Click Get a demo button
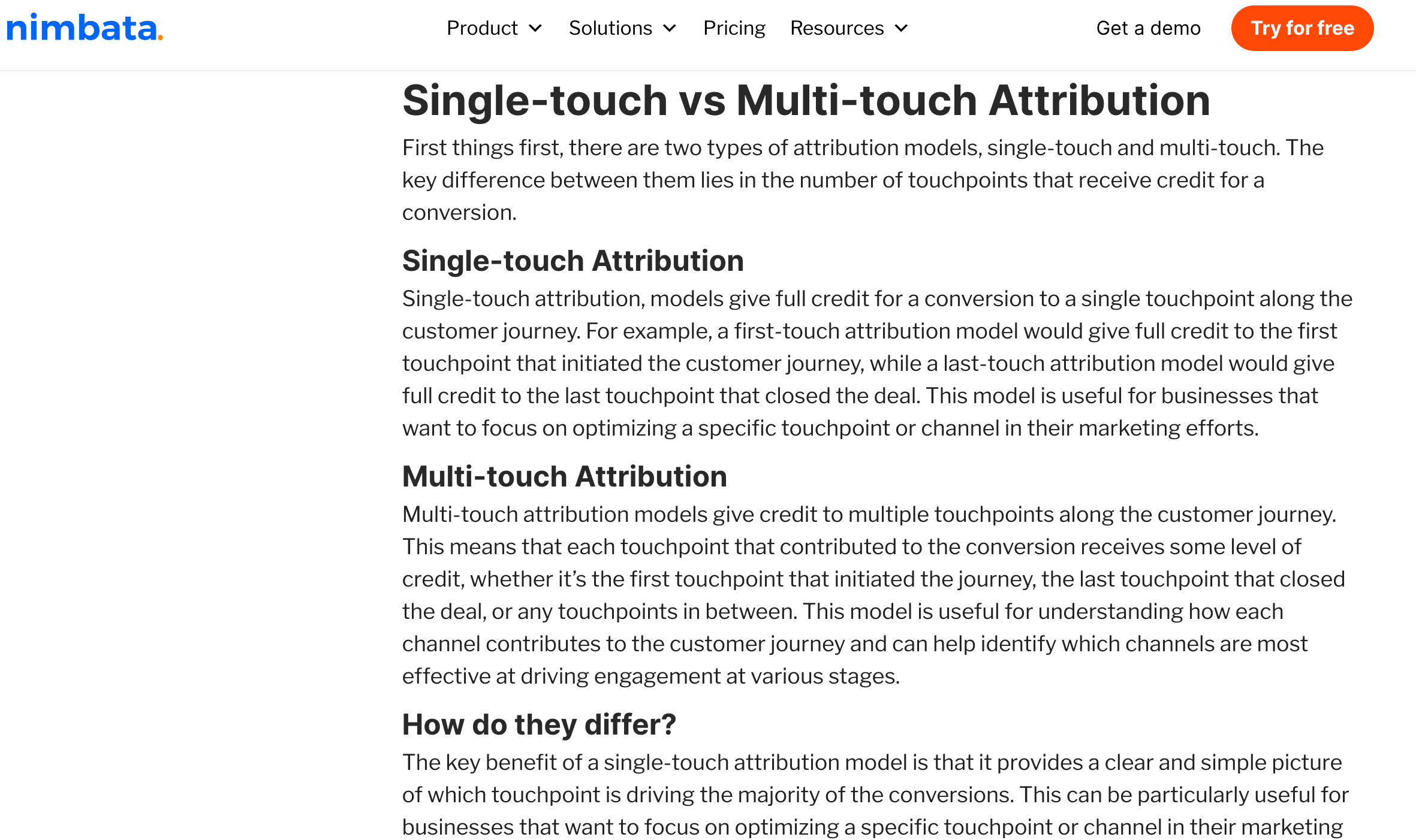The width and height of the screenshot is (1416, 840). pyautogui.click(x=1148, y=28)
